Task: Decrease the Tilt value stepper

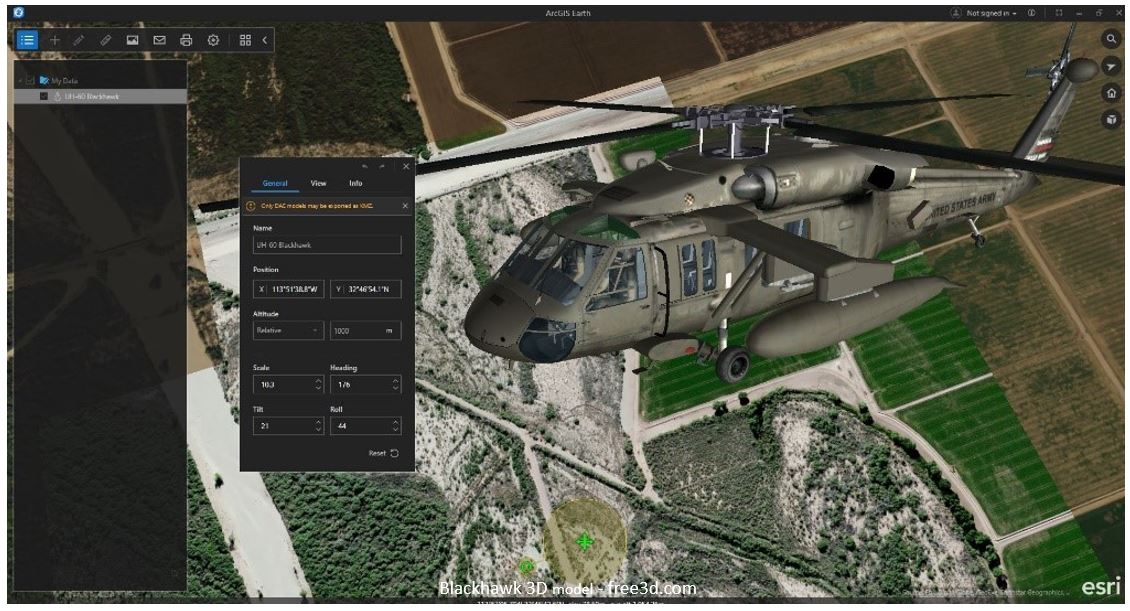Action: click(x=319, y=430)
